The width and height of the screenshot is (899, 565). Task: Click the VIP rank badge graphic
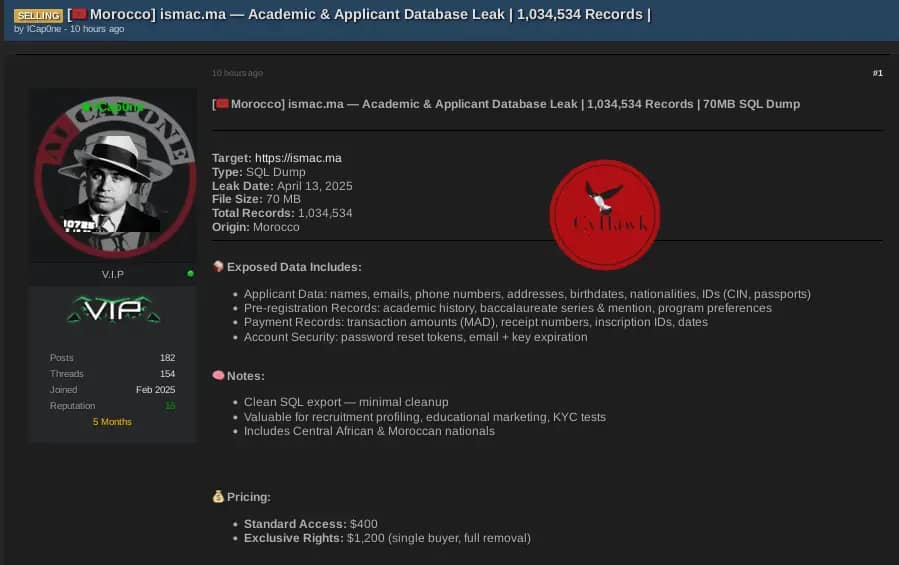113,310
